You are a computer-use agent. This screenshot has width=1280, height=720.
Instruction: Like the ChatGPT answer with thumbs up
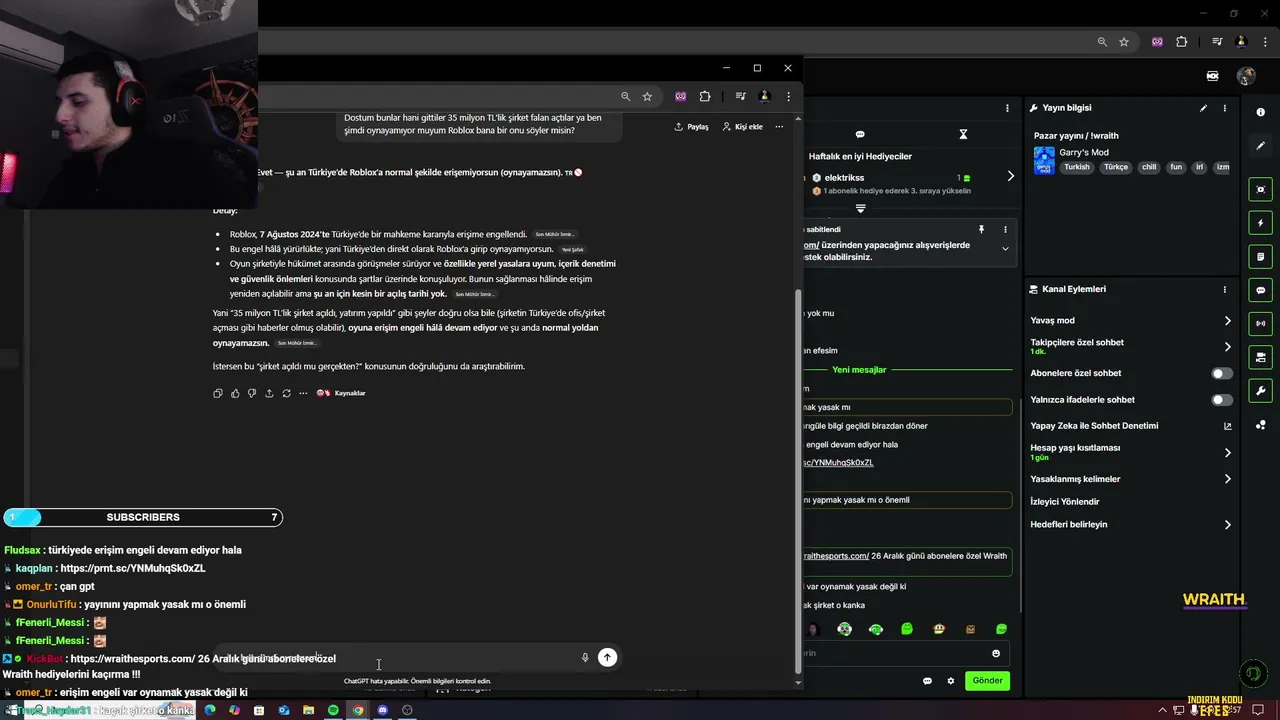(x=235, y=393)
